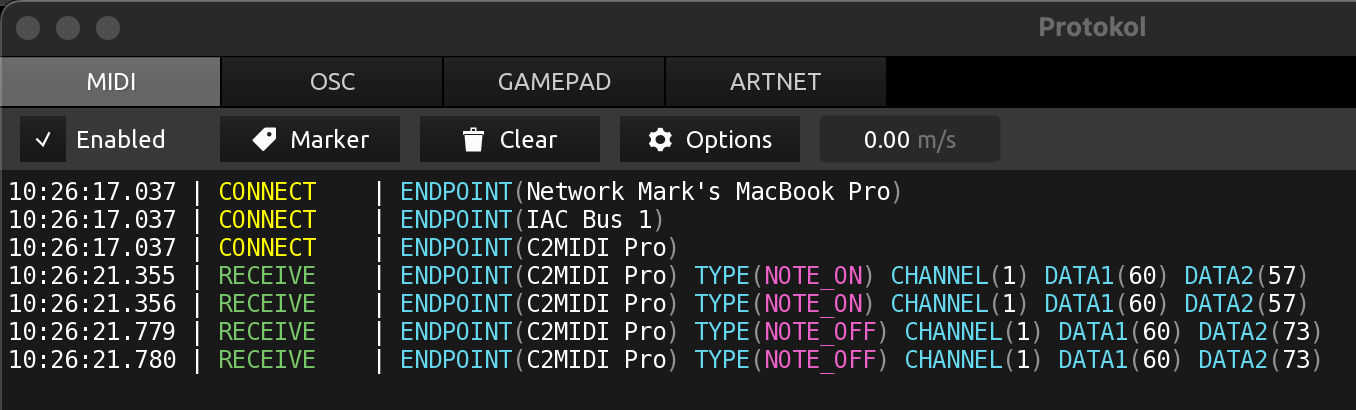Click the Marker tag icon
The height and width of the screenshot is (410, 1356).
(x=264, y=140)
